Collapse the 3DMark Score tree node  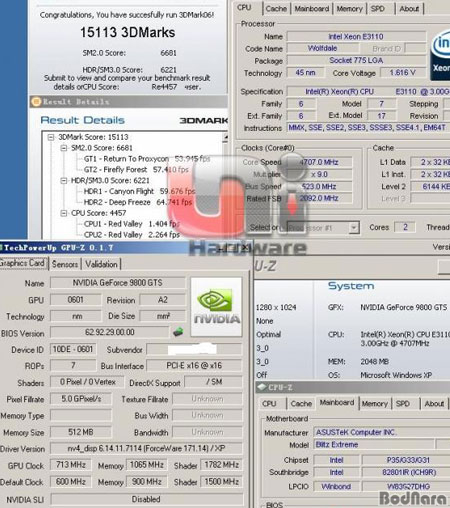(51, 137)
